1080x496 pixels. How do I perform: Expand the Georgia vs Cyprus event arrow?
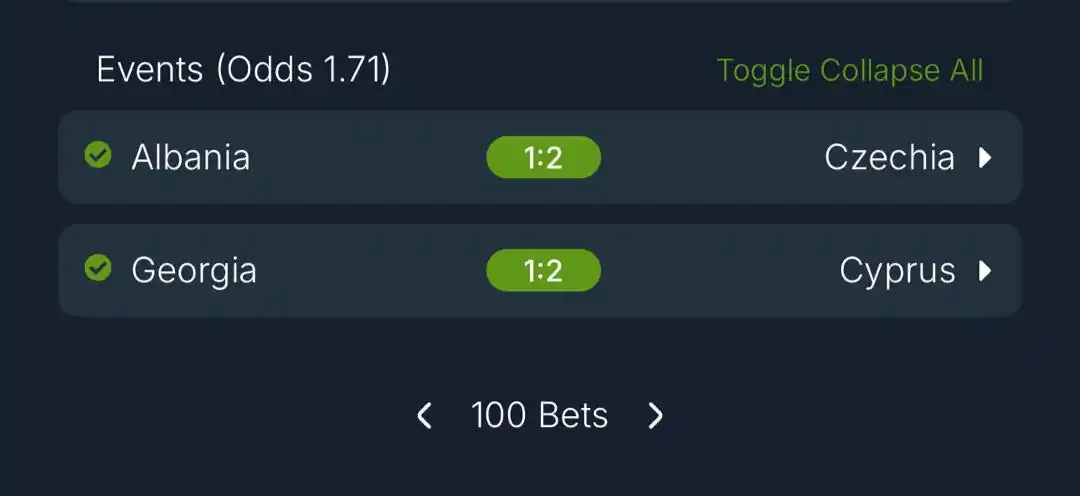tap(985, 270)
